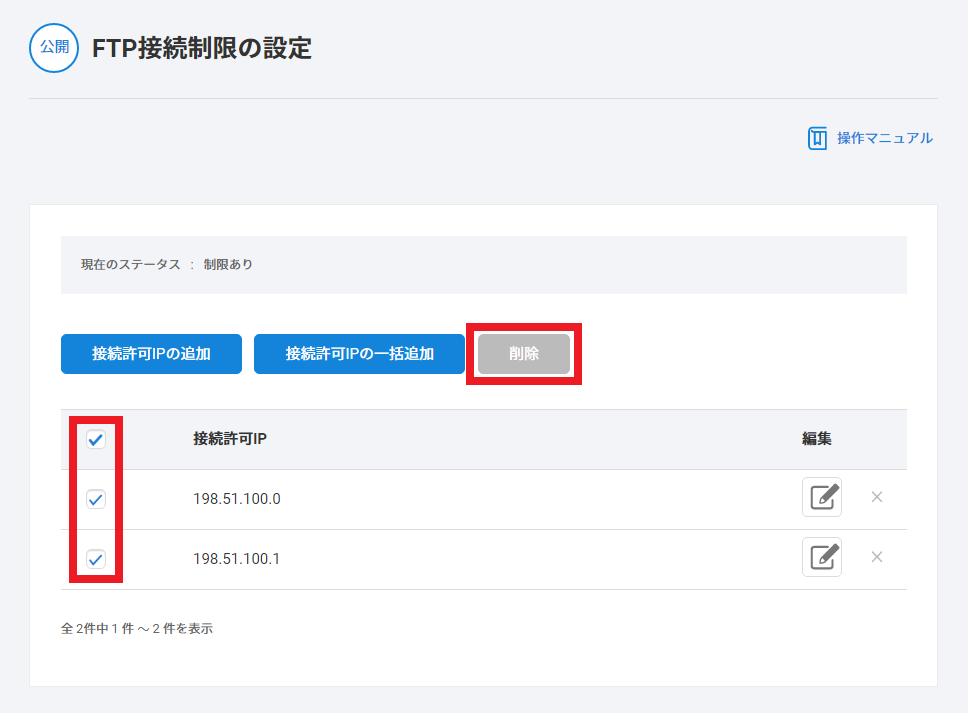968x713 pixels.
Task: Remove 198.51.100.0 using its X icon
Action: (x=877, y=497)
